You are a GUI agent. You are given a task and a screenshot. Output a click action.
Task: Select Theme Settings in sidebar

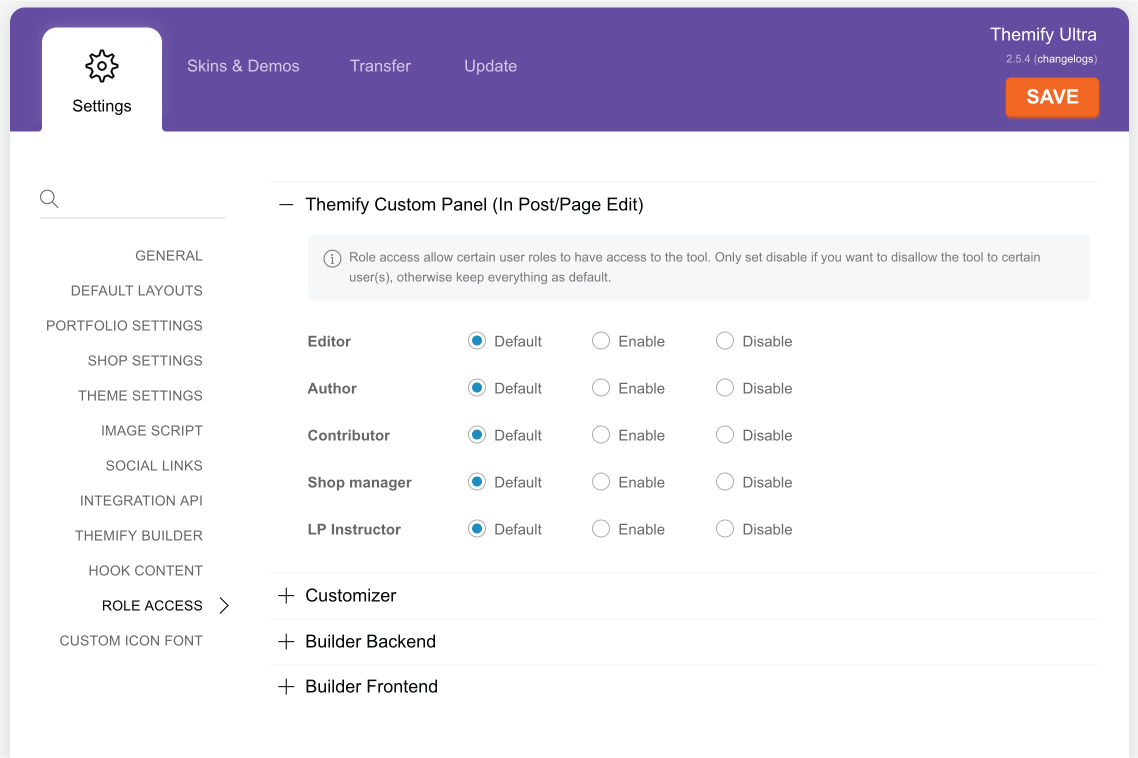[140, 396]
